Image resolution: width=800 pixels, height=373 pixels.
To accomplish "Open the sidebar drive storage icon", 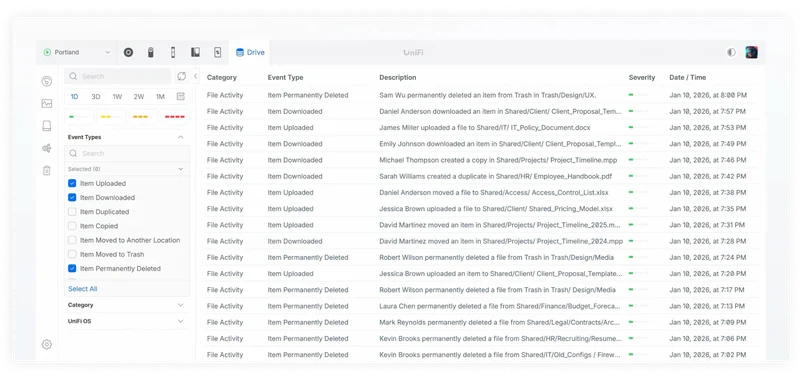I will [x=47, y=126].
